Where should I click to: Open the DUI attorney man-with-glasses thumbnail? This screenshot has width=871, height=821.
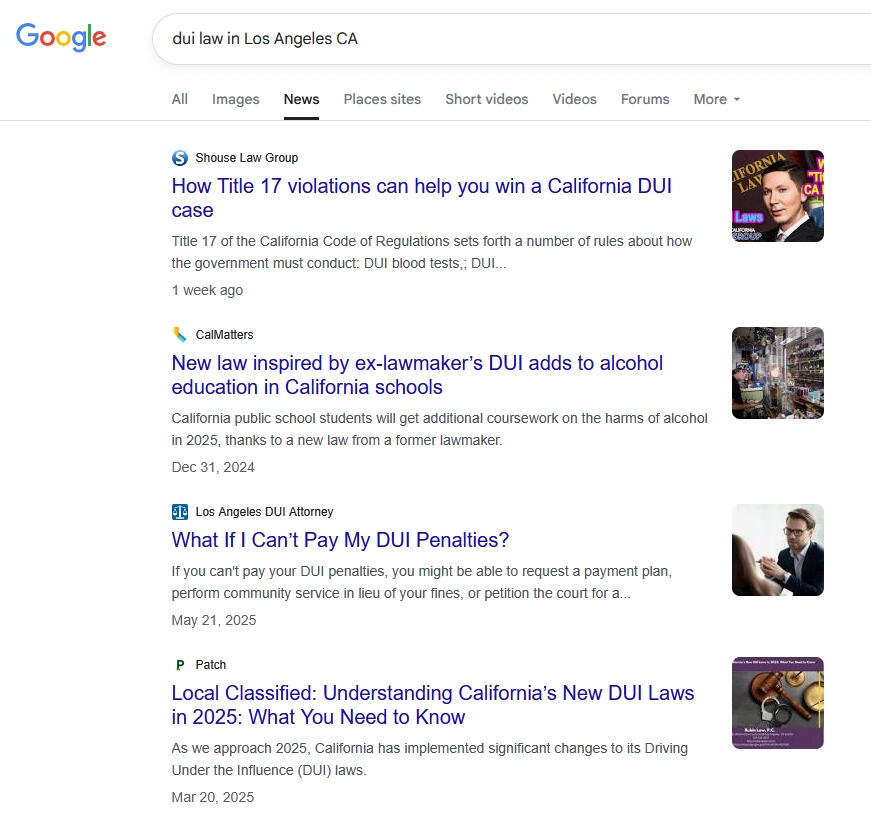point(778,550)
